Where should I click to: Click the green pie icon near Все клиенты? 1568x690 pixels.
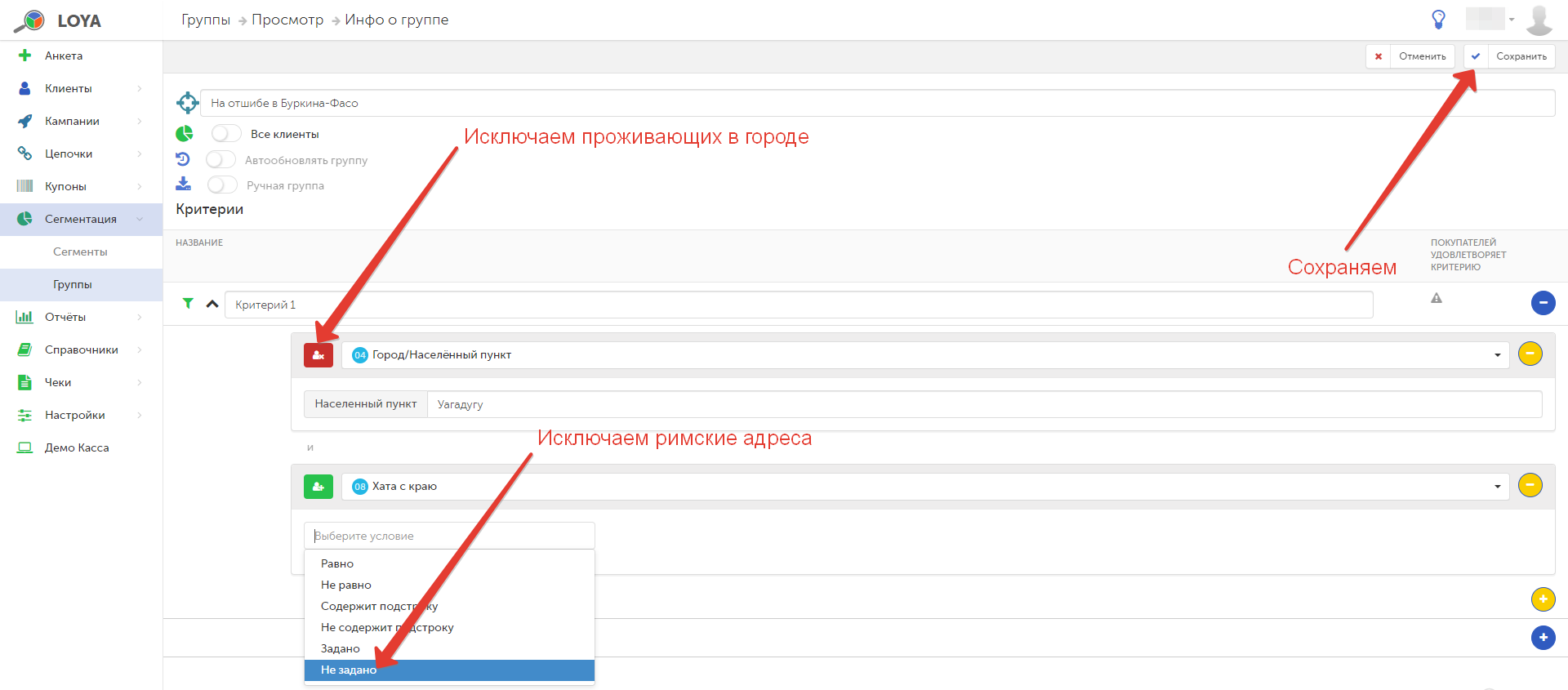185,133
